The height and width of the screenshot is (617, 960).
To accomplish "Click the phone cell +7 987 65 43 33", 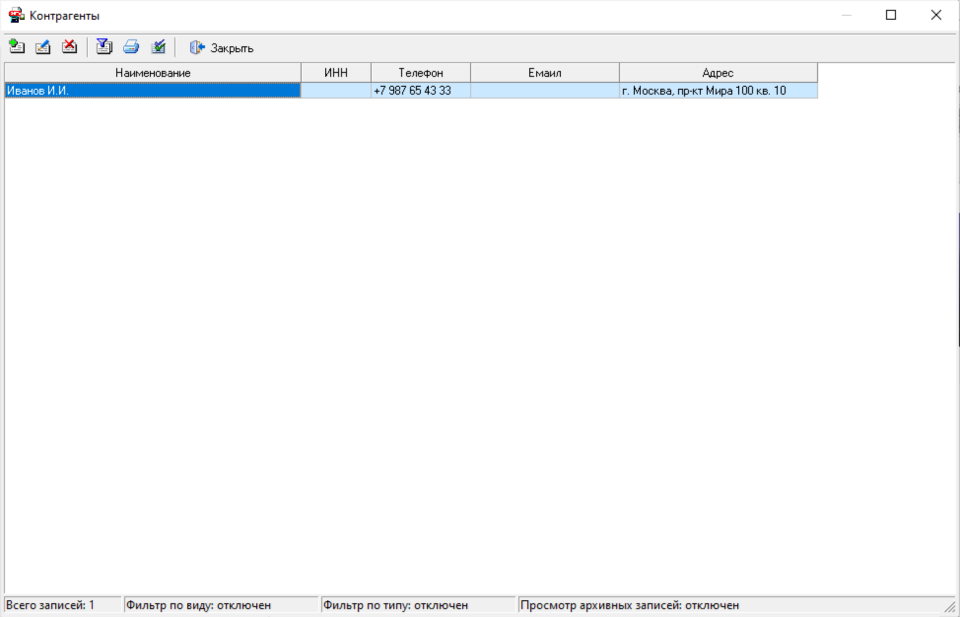I will coord(421,91).
